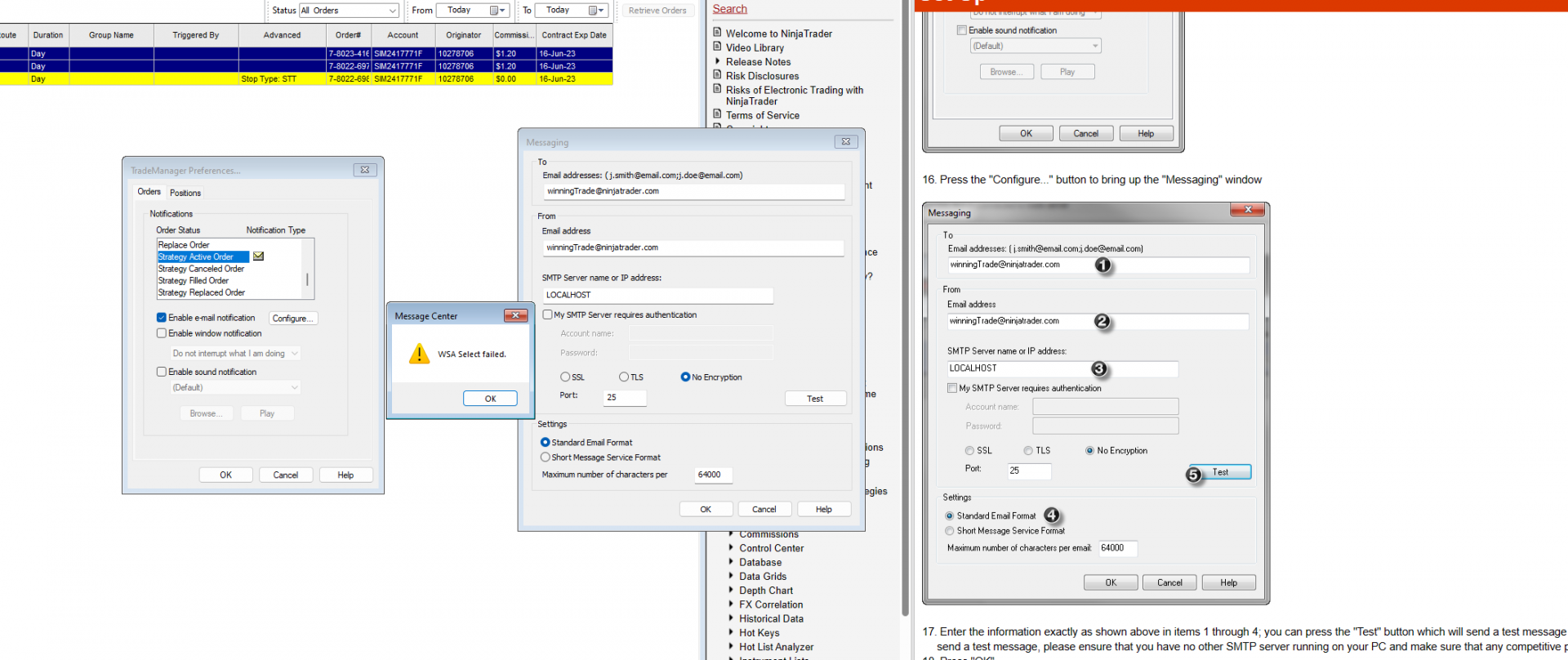The image size is (1568, 660).
Task: Click the $0.00 commission cell
Action: point(514,79)
